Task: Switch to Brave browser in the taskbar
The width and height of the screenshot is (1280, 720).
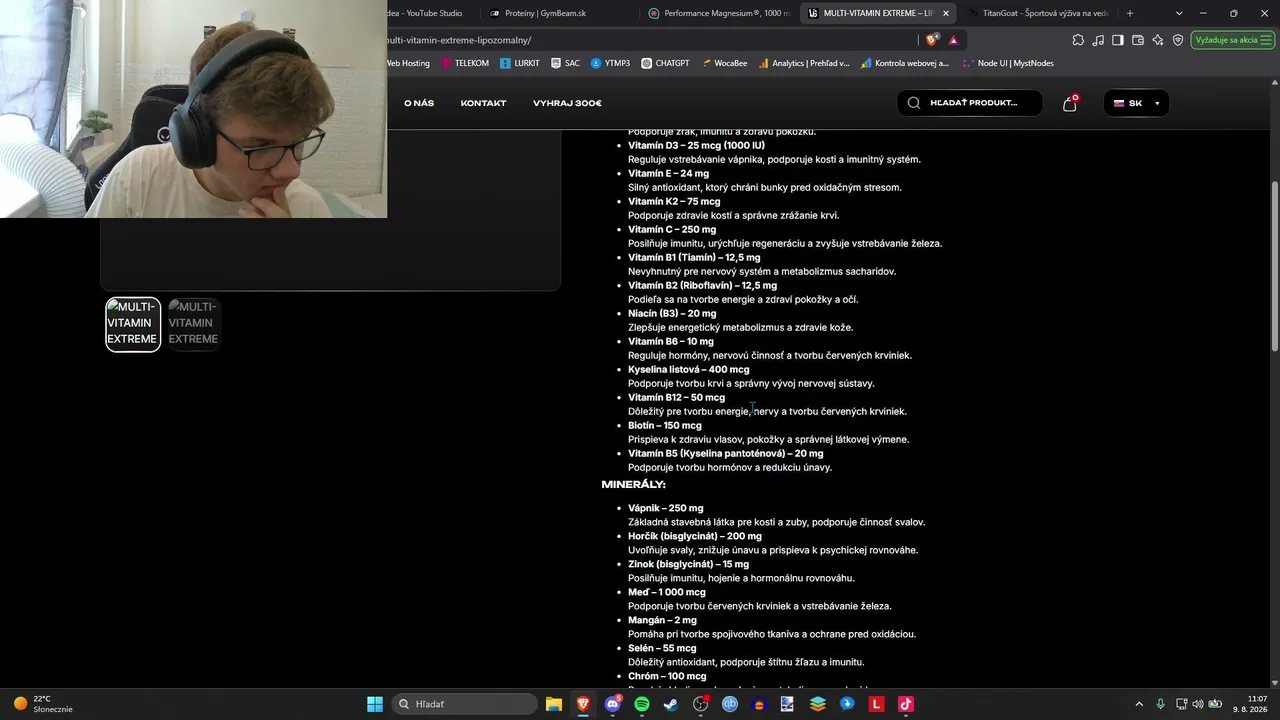Action: coord(583,704)
